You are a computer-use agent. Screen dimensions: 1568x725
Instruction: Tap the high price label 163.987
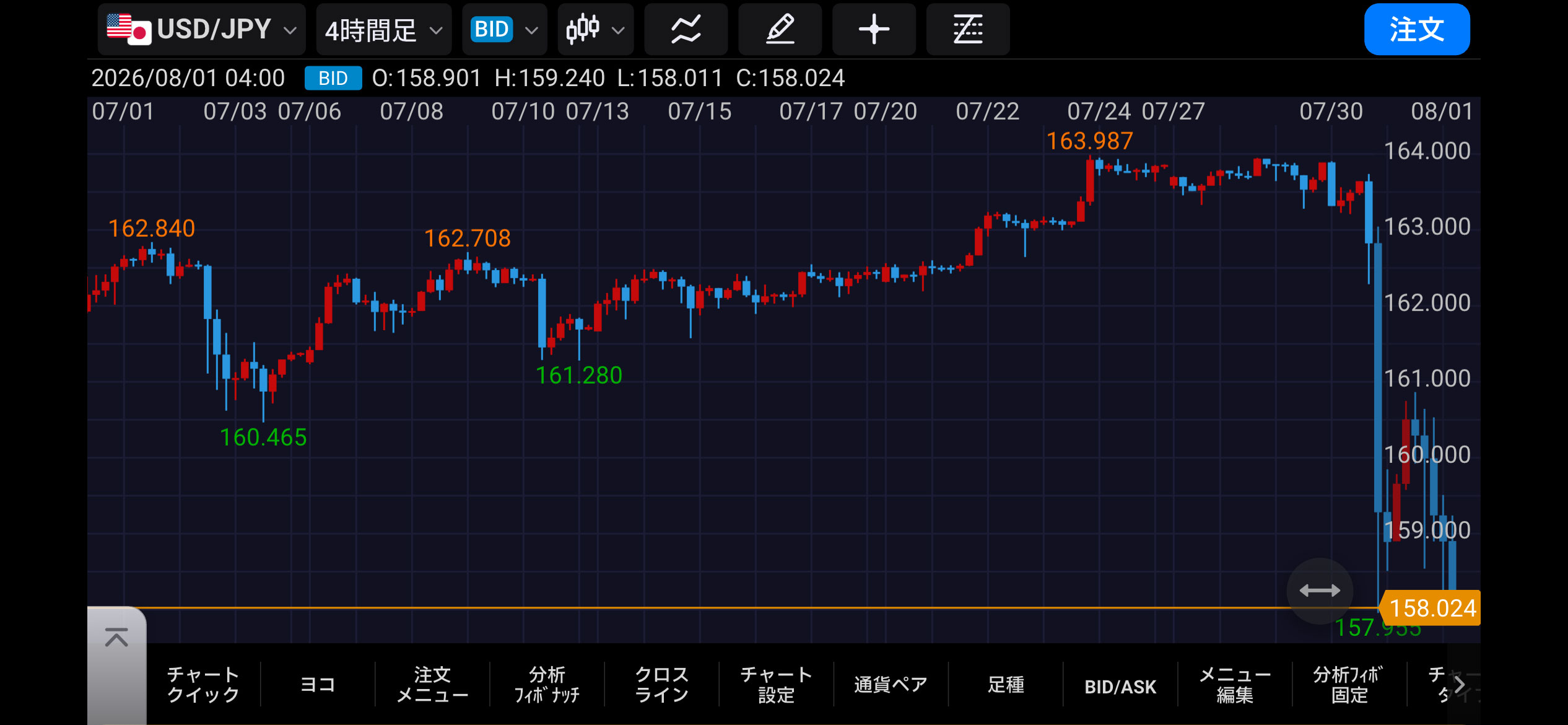click(x=1089, y=141)
